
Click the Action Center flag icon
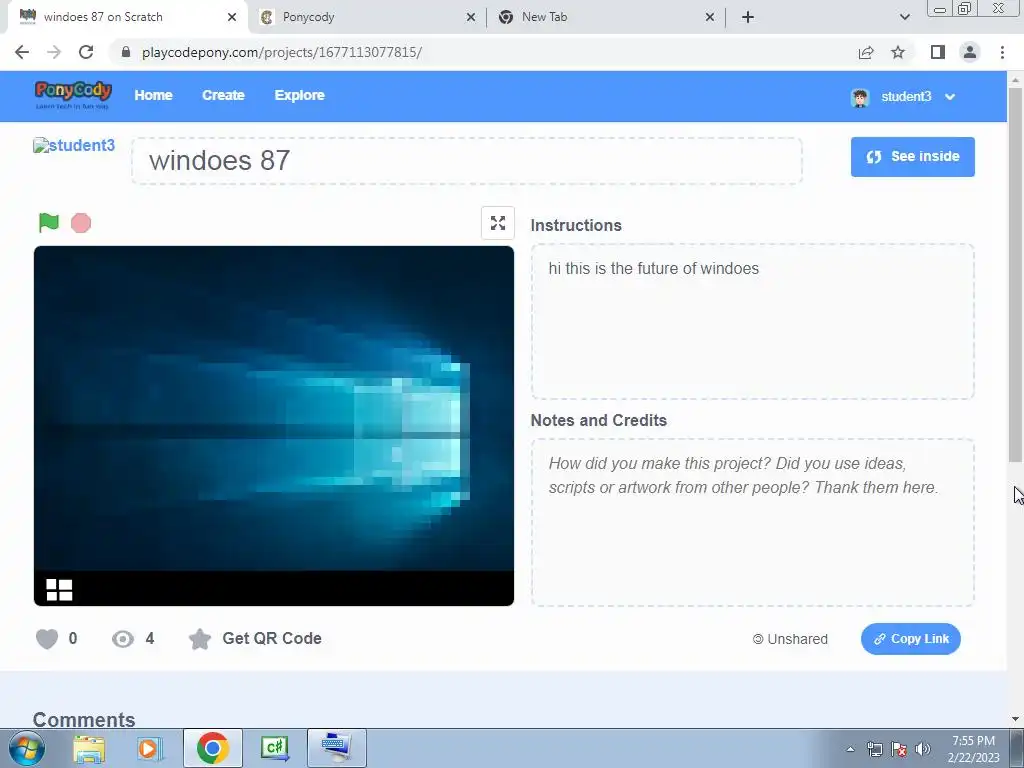[899, 749]
